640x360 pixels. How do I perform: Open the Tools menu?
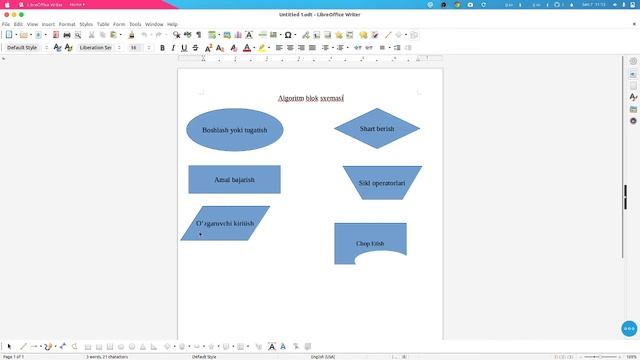point(135,24)
